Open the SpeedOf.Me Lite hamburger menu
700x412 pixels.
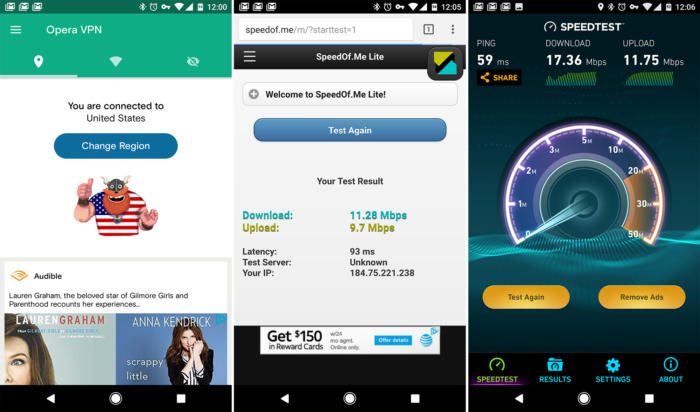(x=250, y=57)
